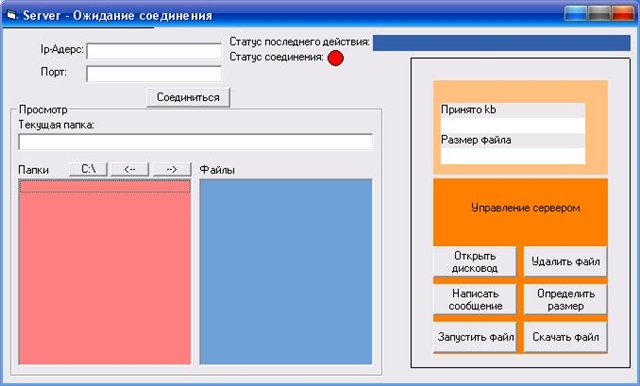Click the Запустить файл button
This screenshot has width=640, height=386.
pyautogui.click(x=475, y=337)
